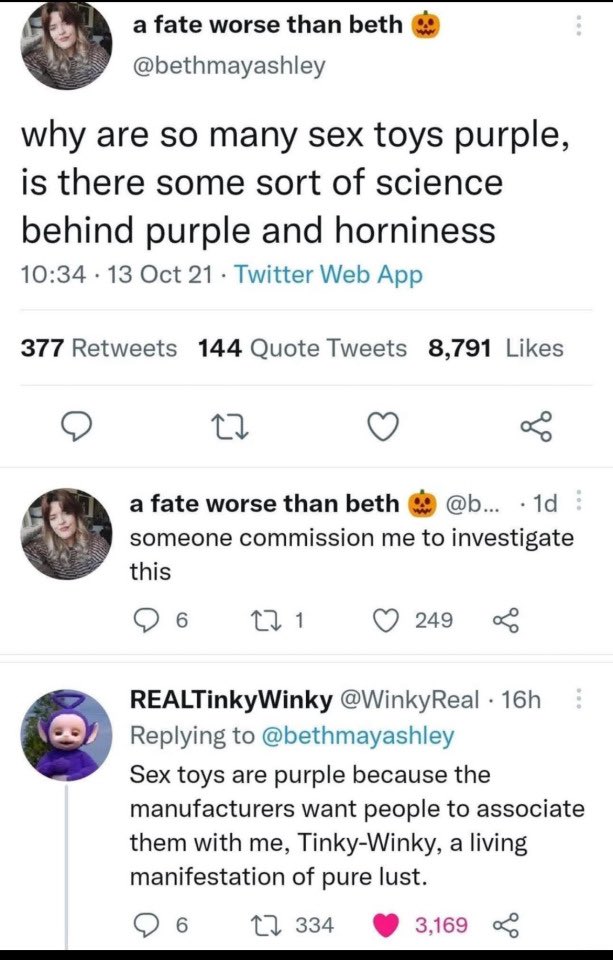
Task: Open main tweet's three-dot options menu
Action: click(x=577, y=27)
